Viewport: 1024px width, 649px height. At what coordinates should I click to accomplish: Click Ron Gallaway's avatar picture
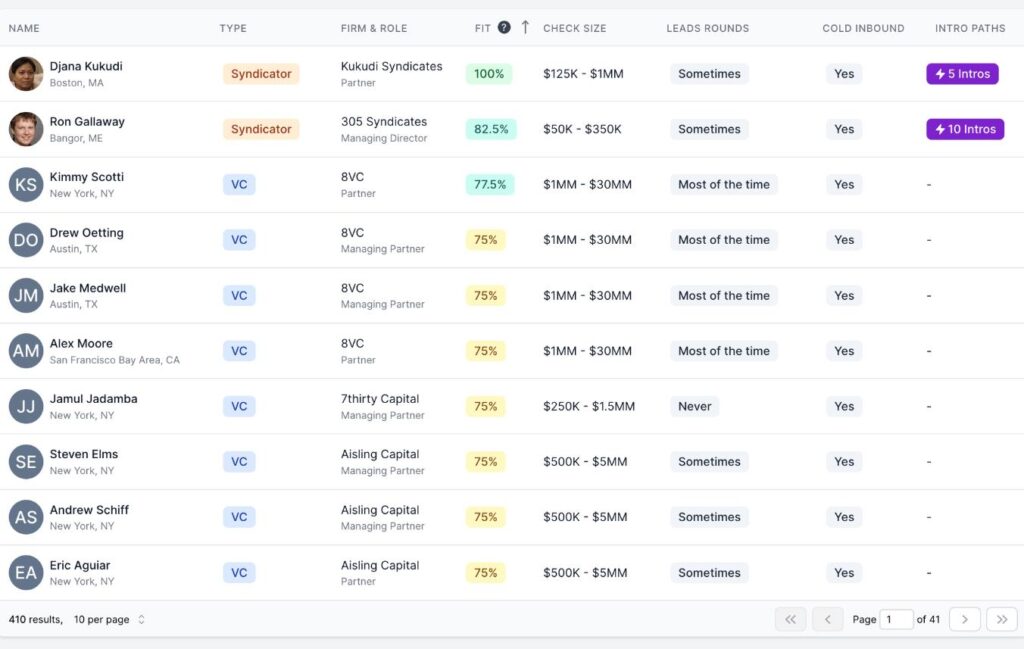tap(25, 129)
